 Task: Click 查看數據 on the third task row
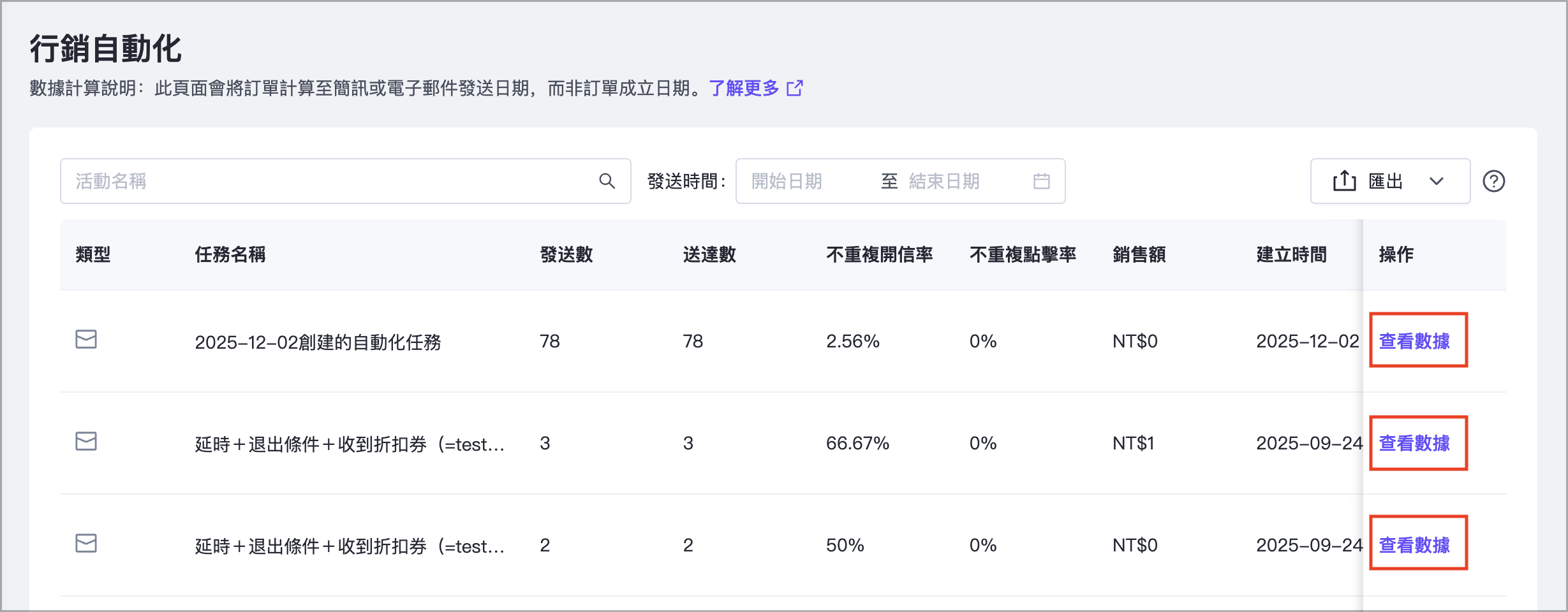[1418, 544]
